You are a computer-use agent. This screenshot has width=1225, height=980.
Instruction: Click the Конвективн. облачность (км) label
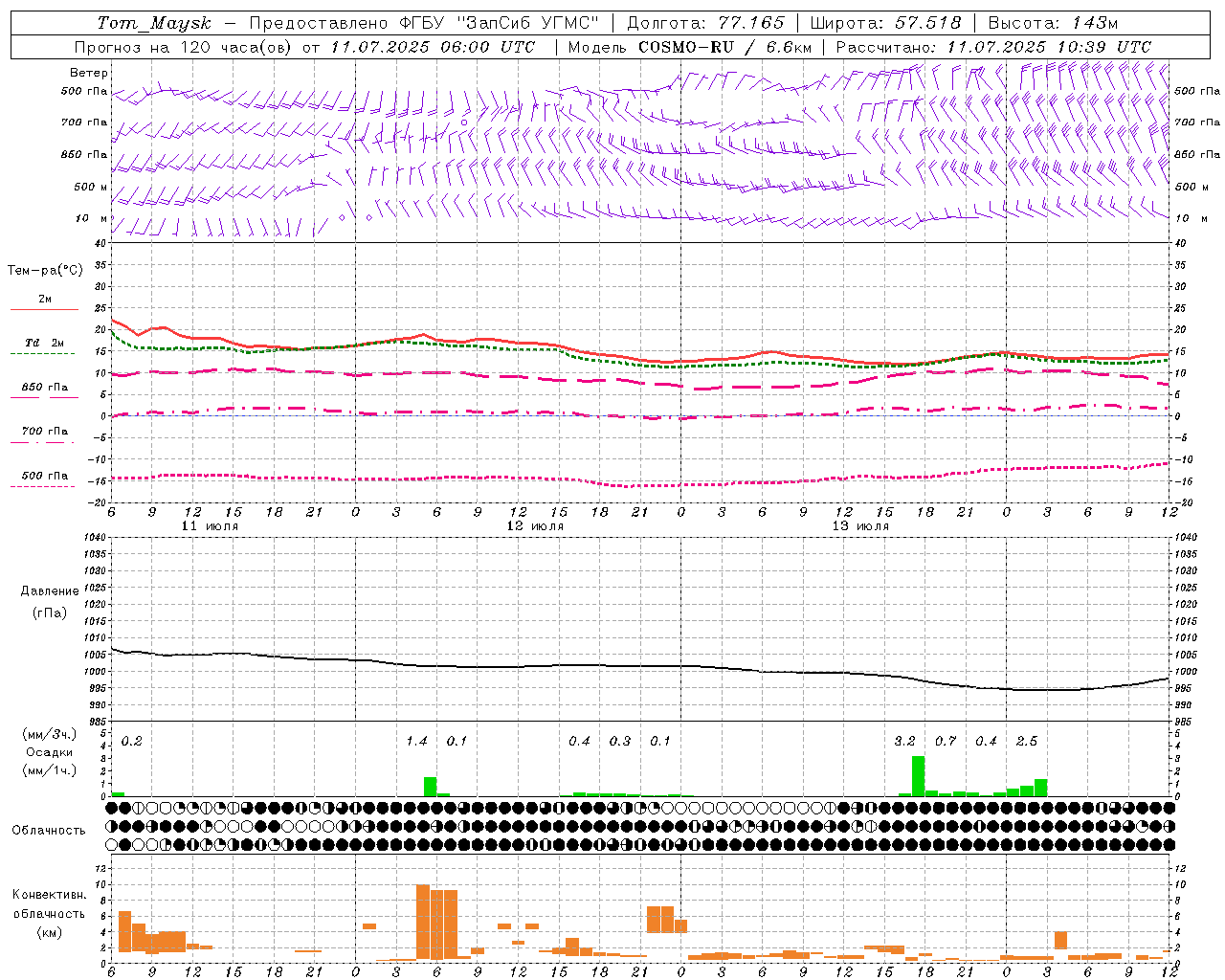[x=49, y=913]
